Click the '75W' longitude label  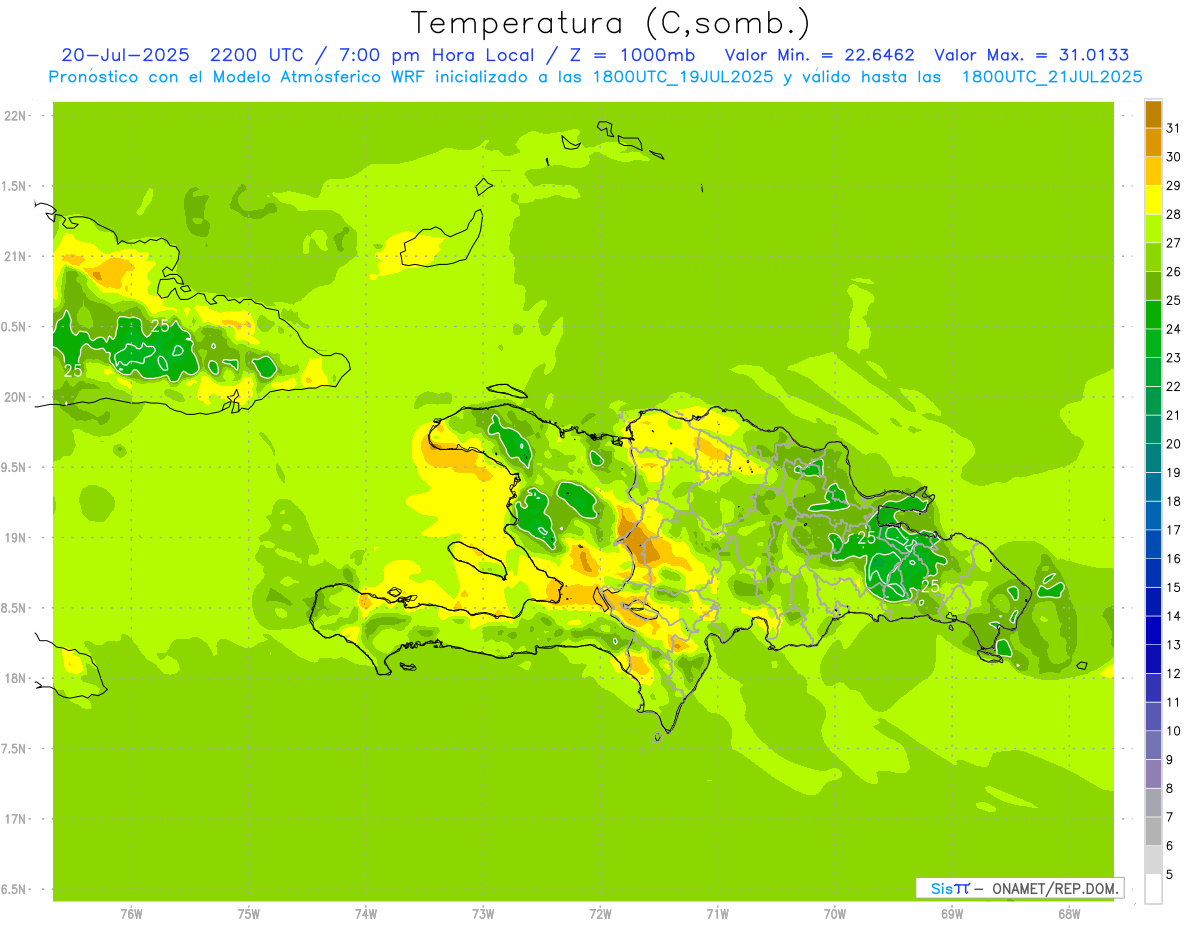click(249, 913)
